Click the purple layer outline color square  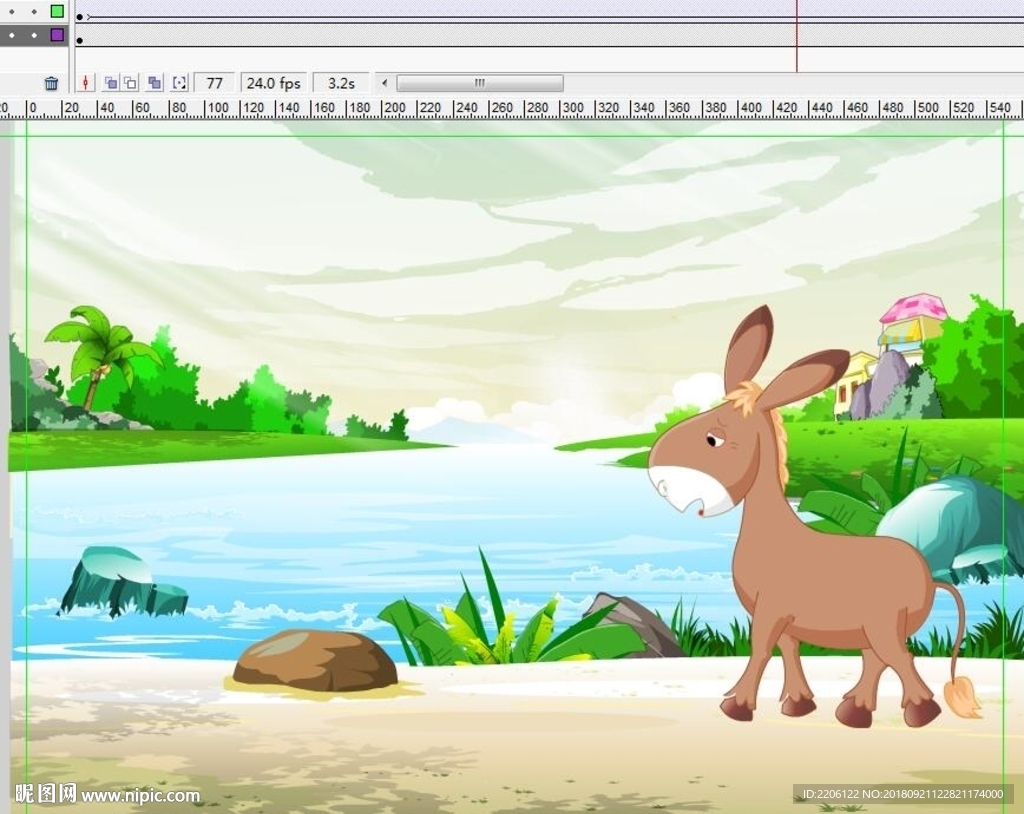coord(57,35)
